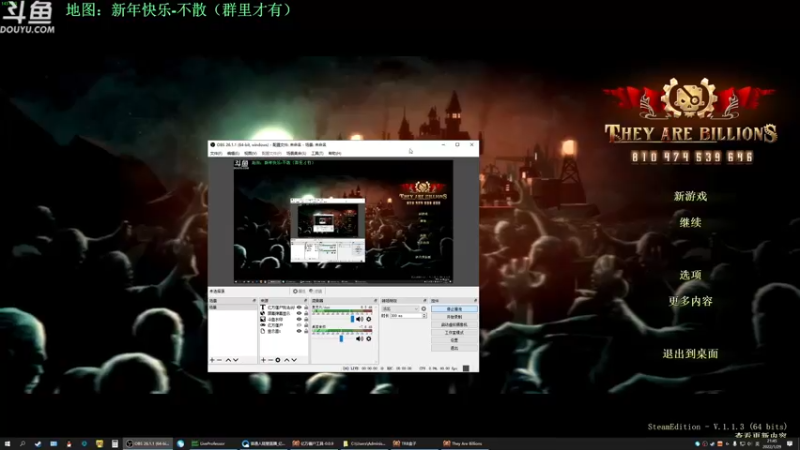Toggle visibility eye of the text (T) source
Screen dimensions: 800x450
click(299, 308)
